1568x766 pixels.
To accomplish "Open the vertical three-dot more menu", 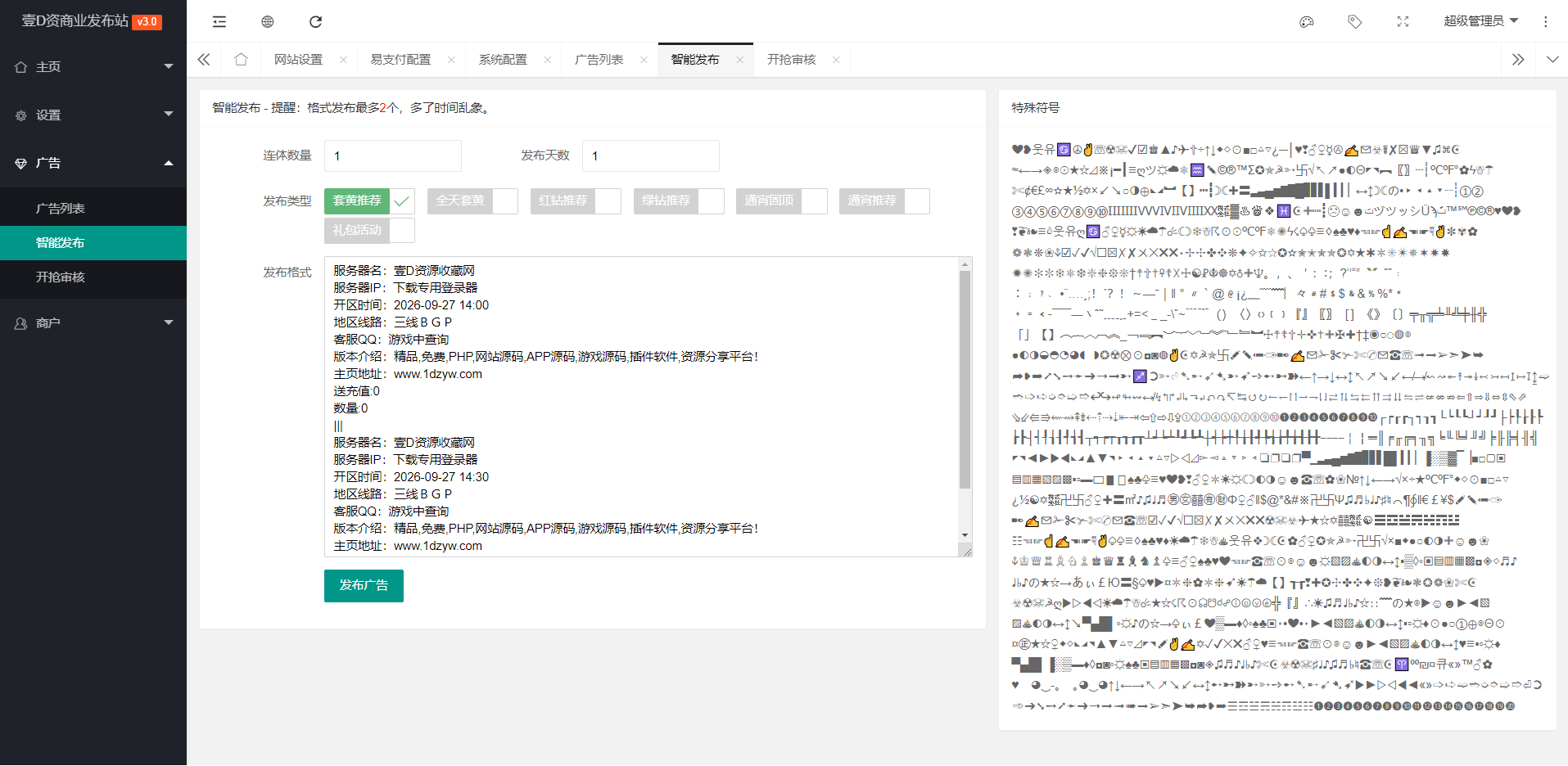I will tap(1546, 22).
